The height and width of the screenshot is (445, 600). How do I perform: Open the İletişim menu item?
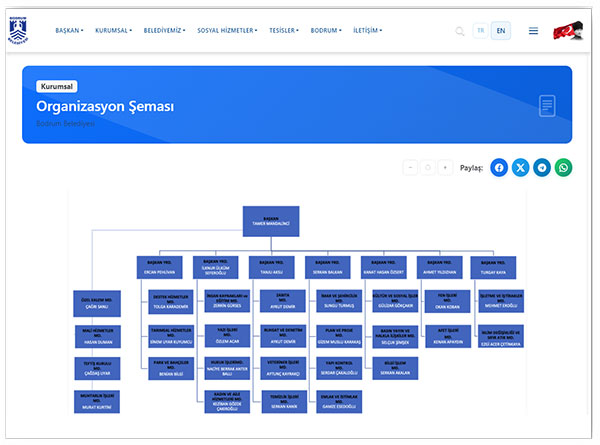tap(367, 31)
